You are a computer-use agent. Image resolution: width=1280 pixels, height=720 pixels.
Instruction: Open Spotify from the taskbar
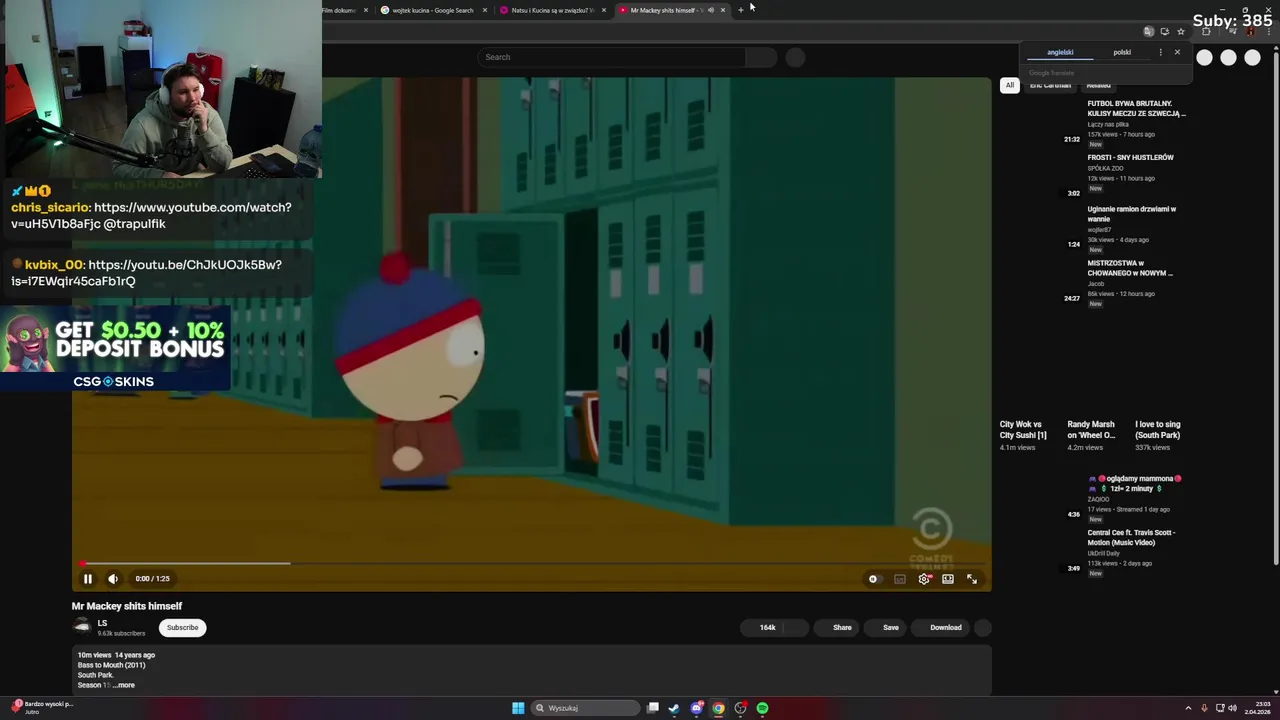coord(762,708)
